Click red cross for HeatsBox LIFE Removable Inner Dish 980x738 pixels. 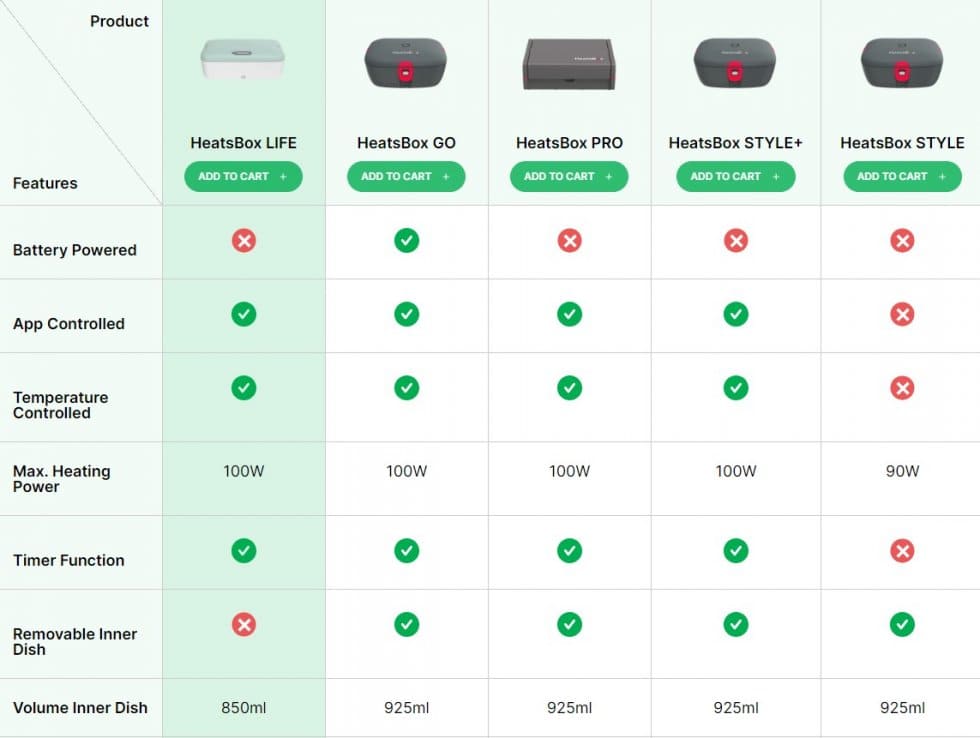[244, 625]
